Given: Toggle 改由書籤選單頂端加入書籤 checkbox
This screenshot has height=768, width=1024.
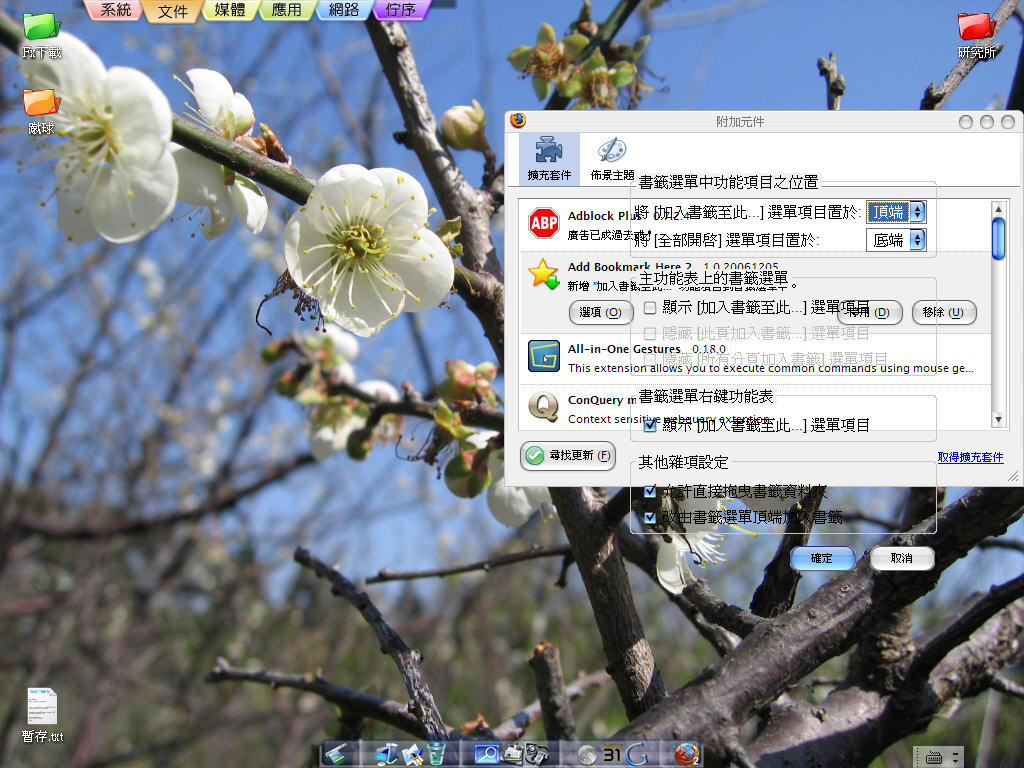Looking at the screenshot, I should 650,517.
